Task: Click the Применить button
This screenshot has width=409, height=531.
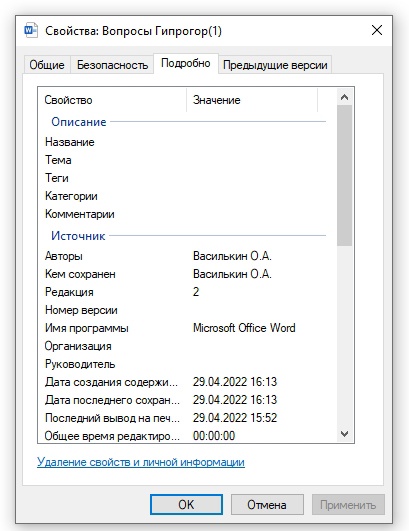Action: click(x=348, y=505)
